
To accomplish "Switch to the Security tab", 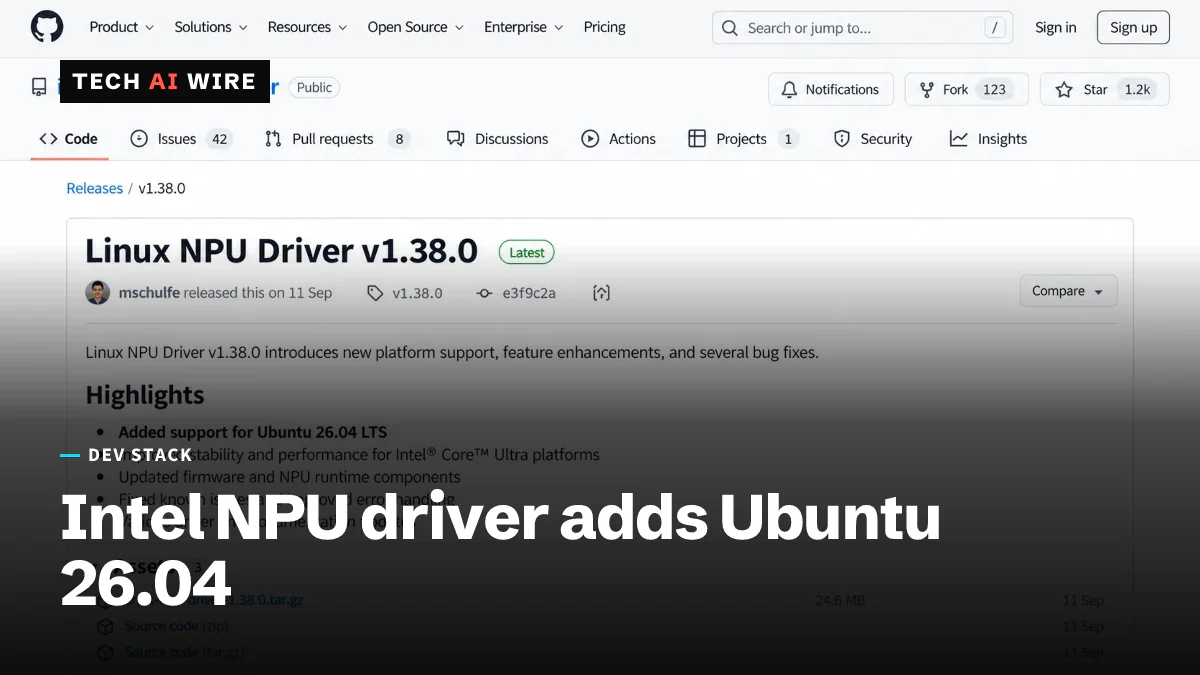I will pos(873,139).
